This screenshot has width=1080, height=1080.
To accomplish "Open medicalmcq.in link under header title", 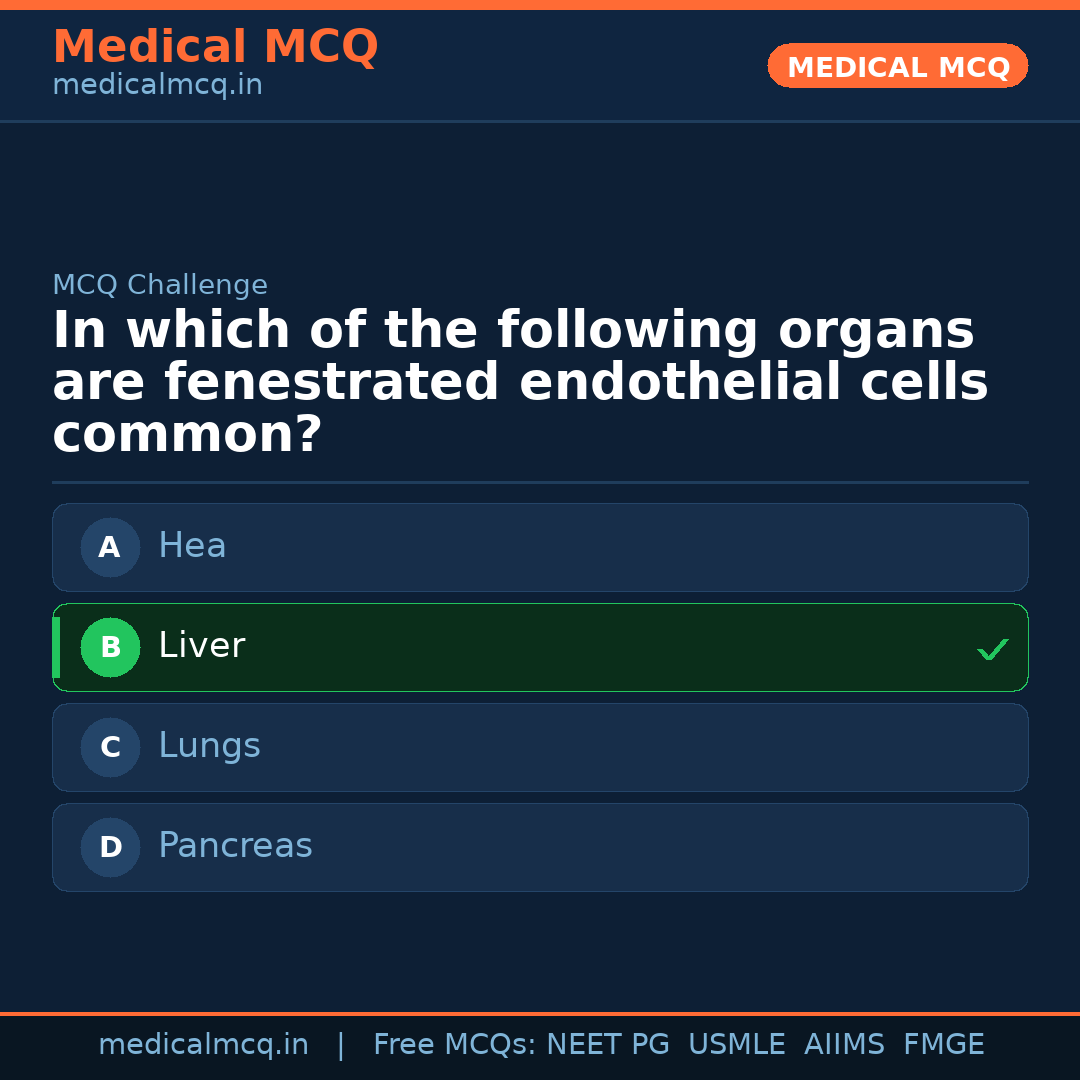I will 157,86.
